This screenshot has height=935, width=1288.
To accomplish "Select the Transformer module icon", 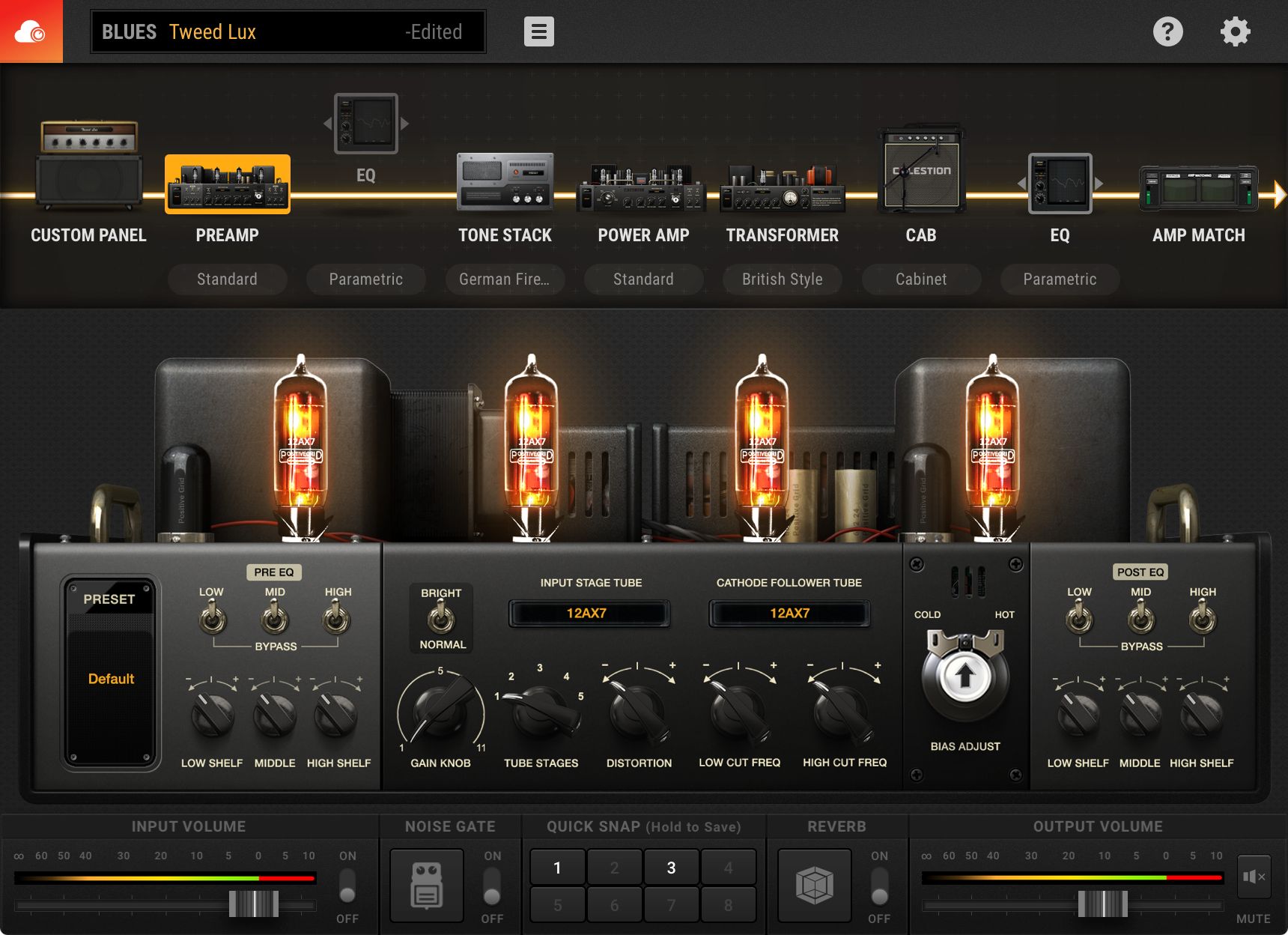I will (783, 188).
